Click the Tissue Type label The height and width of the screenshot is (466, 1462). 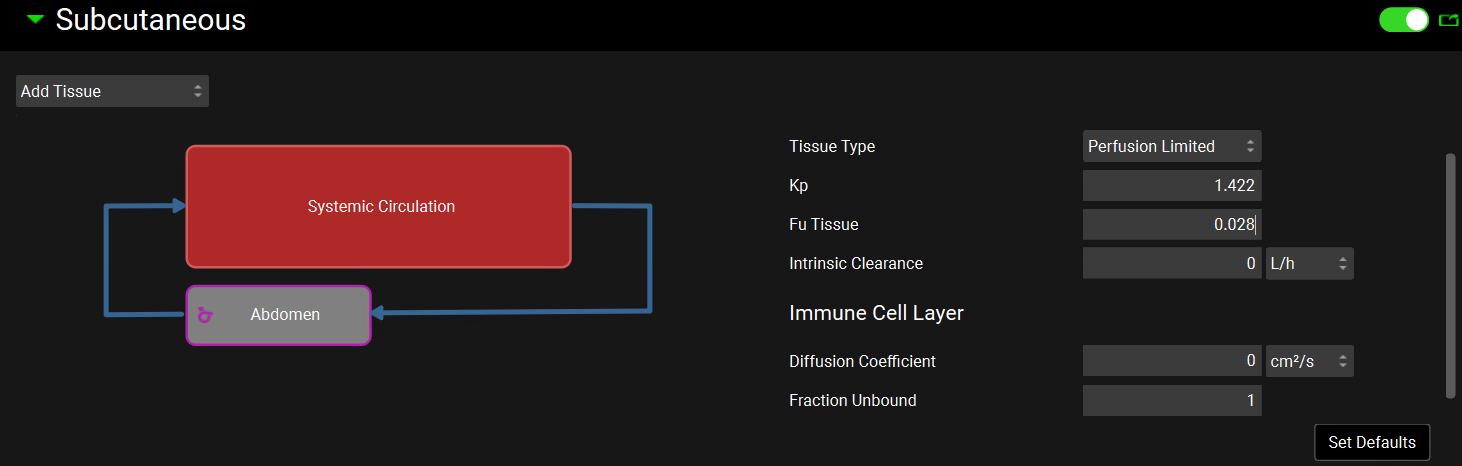tap(832, 147)
